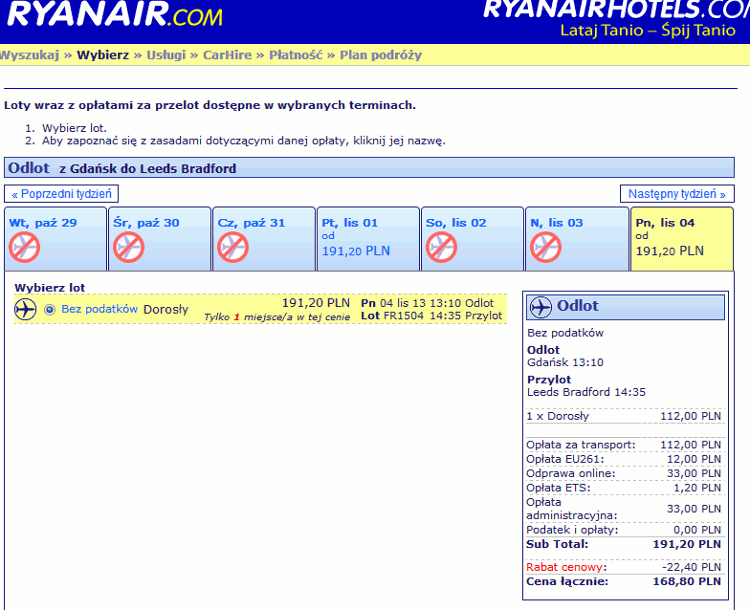Click Cena łącznie value 168,80 PLN
The width and height of the screenshot is (750, 610).
click(x=686, y=582)
